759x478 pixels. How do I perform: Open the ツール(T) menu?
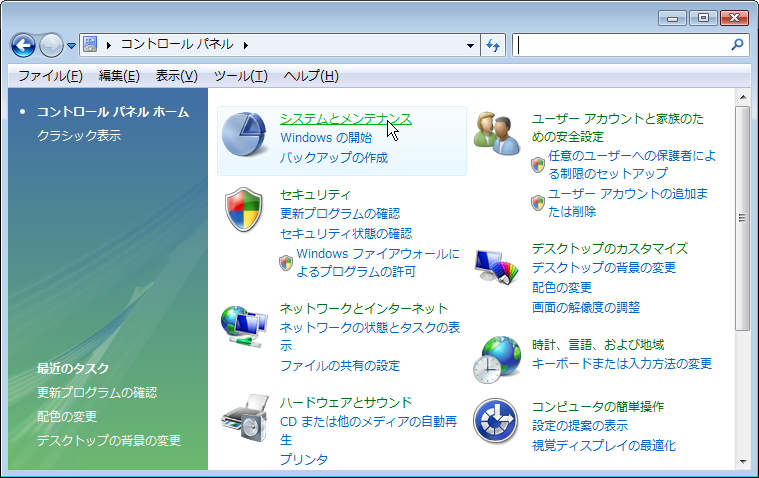pos(241,76)
